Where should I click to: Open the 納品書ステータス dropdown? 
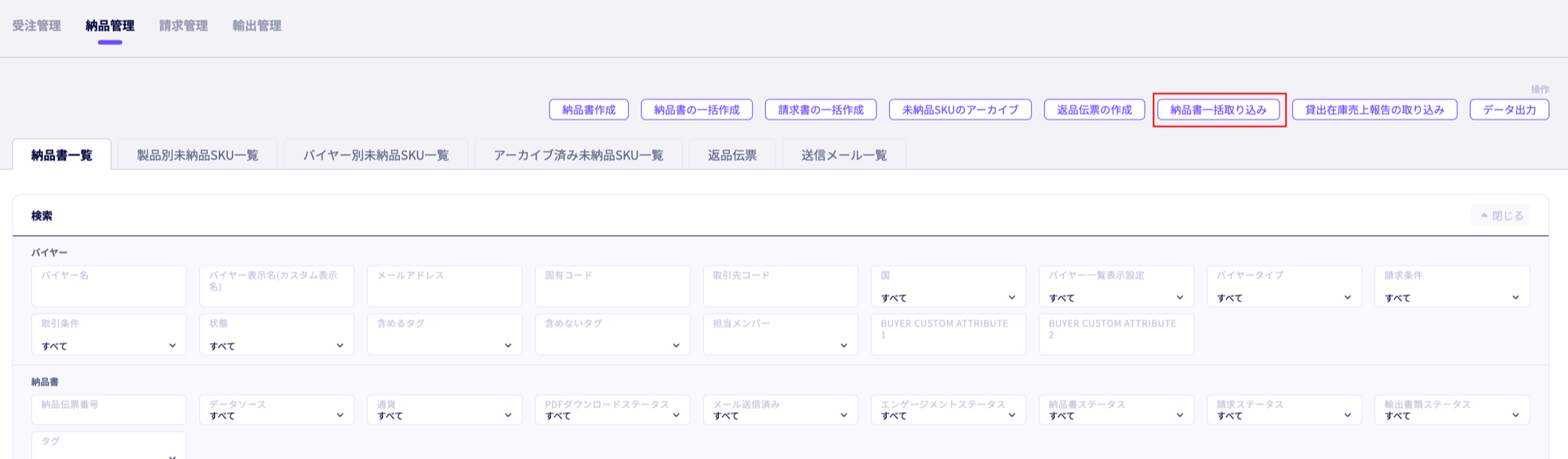1116,410
